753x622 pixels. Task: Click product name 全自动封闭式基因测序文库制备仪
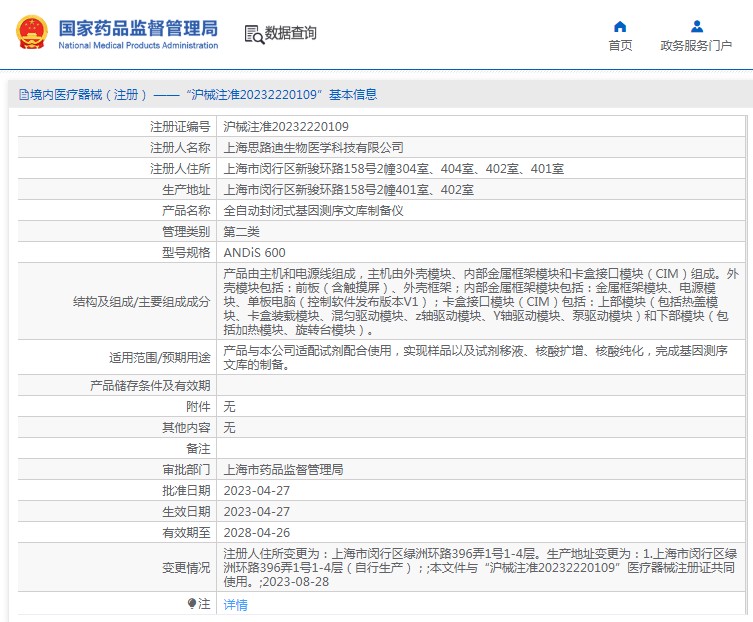(313, 211)
